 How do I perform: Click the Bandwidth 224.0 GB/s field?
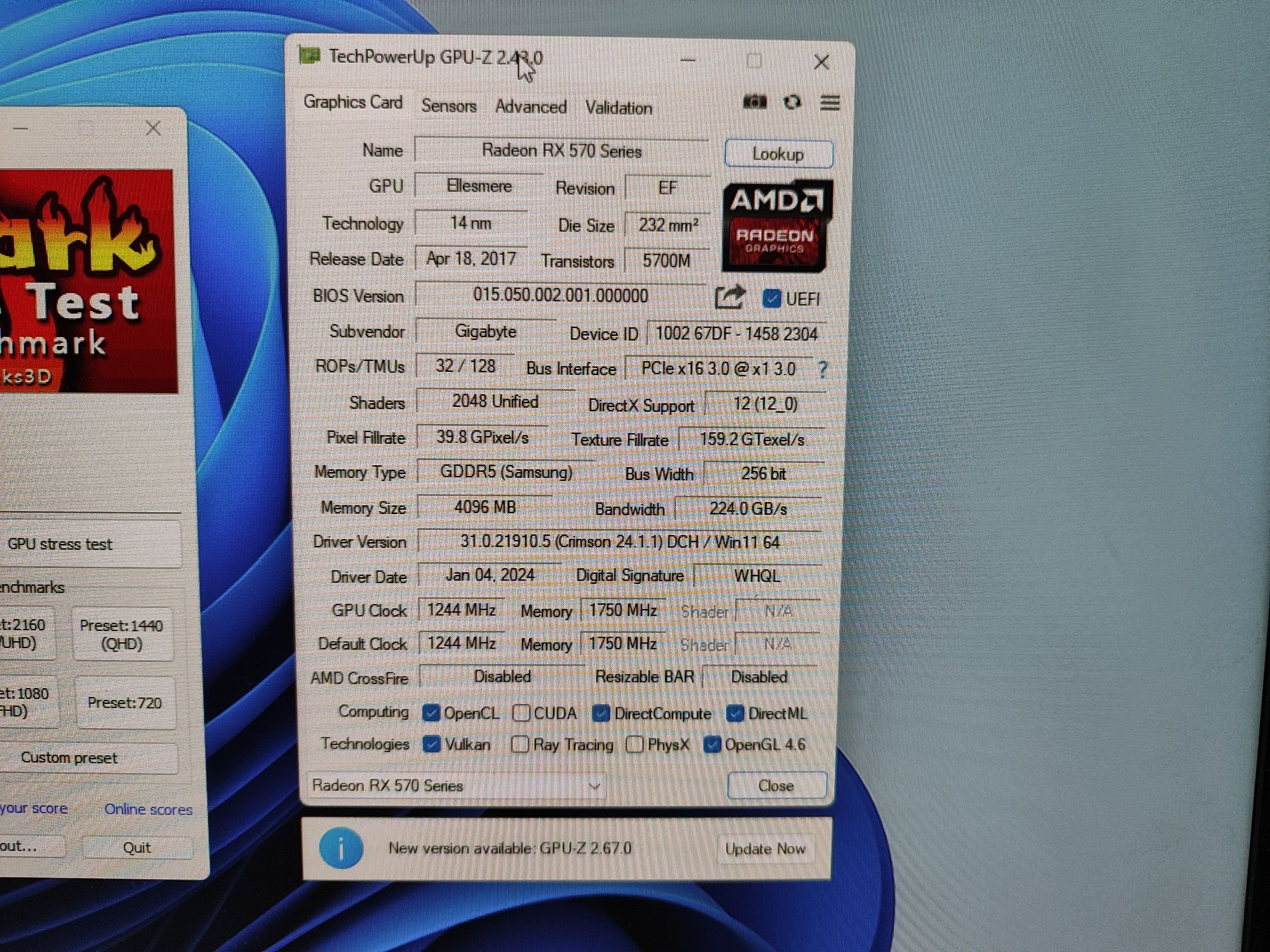click(x=748, y=508)
